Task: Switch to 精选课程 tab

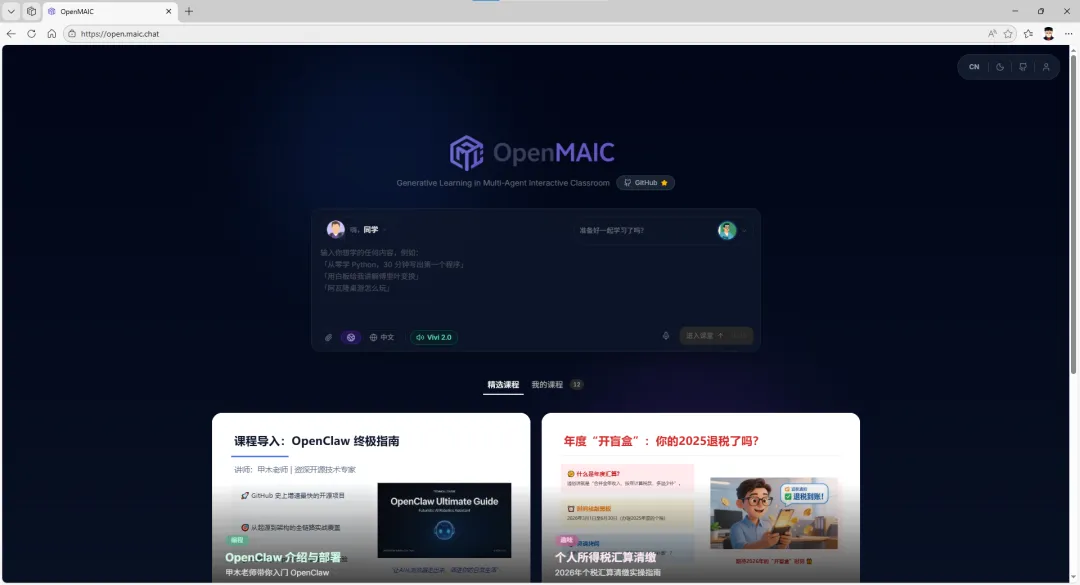Action: 503,384
